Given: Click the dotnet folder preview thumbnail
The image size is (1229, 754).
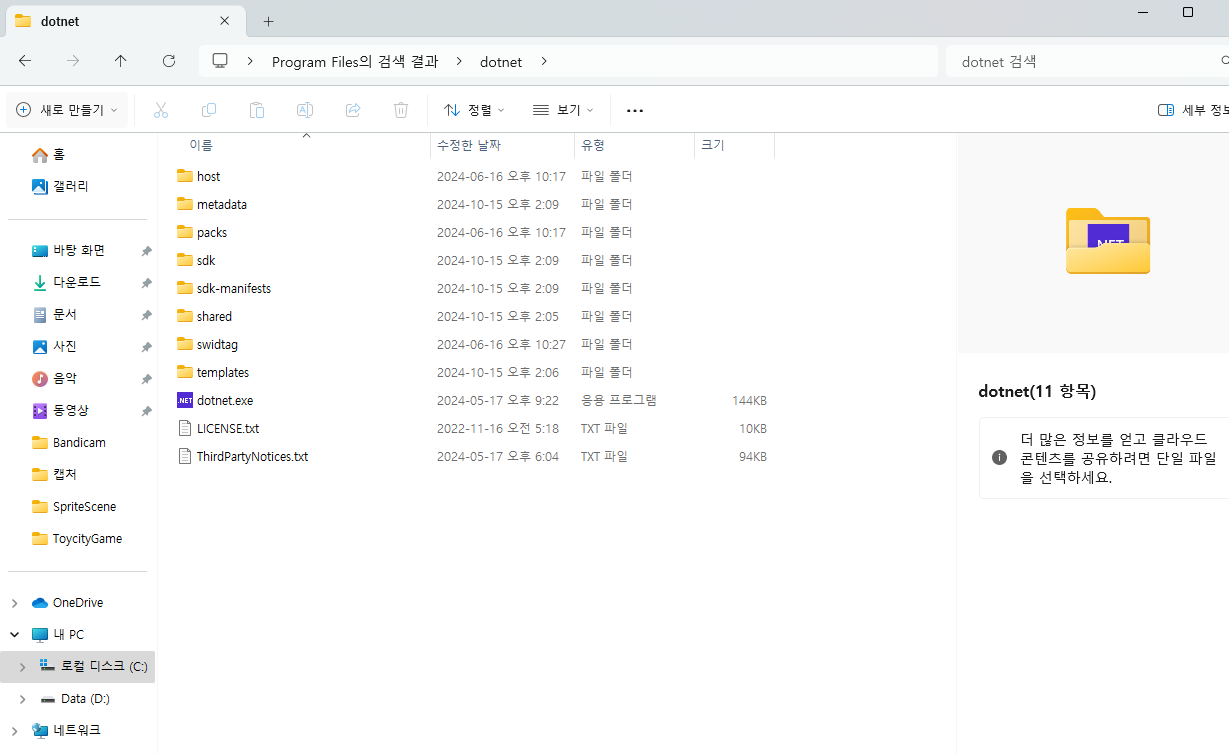Looking at the screenshot, I should point(1108,241).
